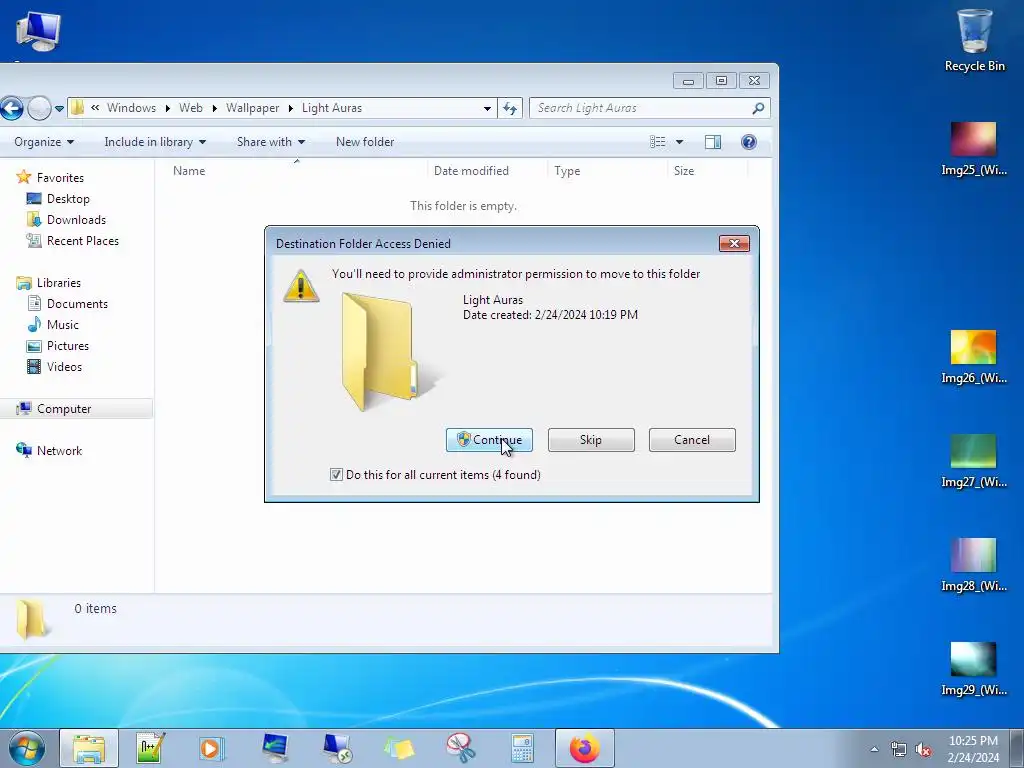Maximize the Explorer window
The height and width of the screenshot is (768, 1024).
click(x=721, y=80)
